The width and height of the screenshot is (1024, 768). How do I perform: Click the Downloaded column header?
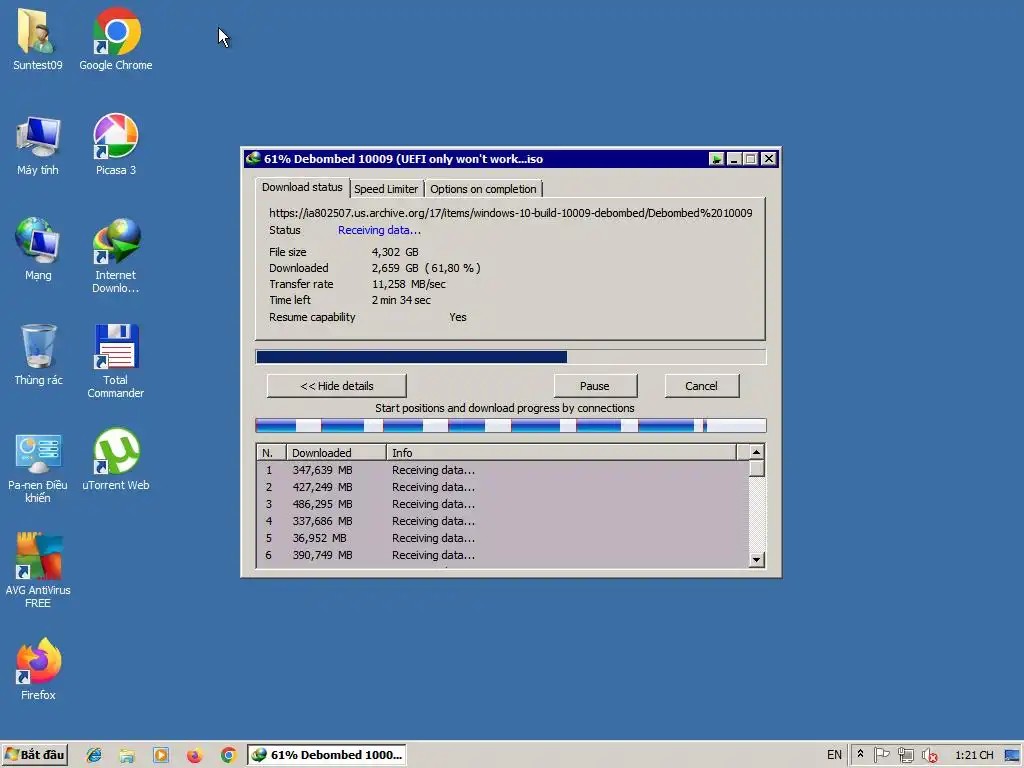[x=336, y=453]
